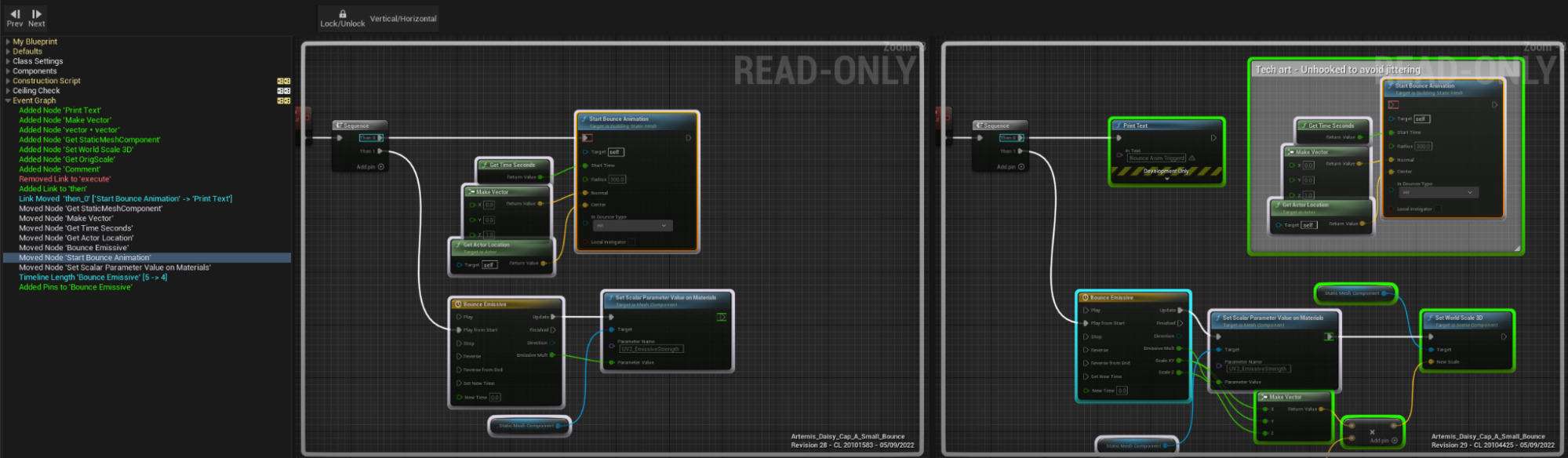Image resolution: width=1568 pixels, height=458 pixels.
Task: Select "Added Node 'Set World Scale 3D'" entry
Action: [76, 150]
